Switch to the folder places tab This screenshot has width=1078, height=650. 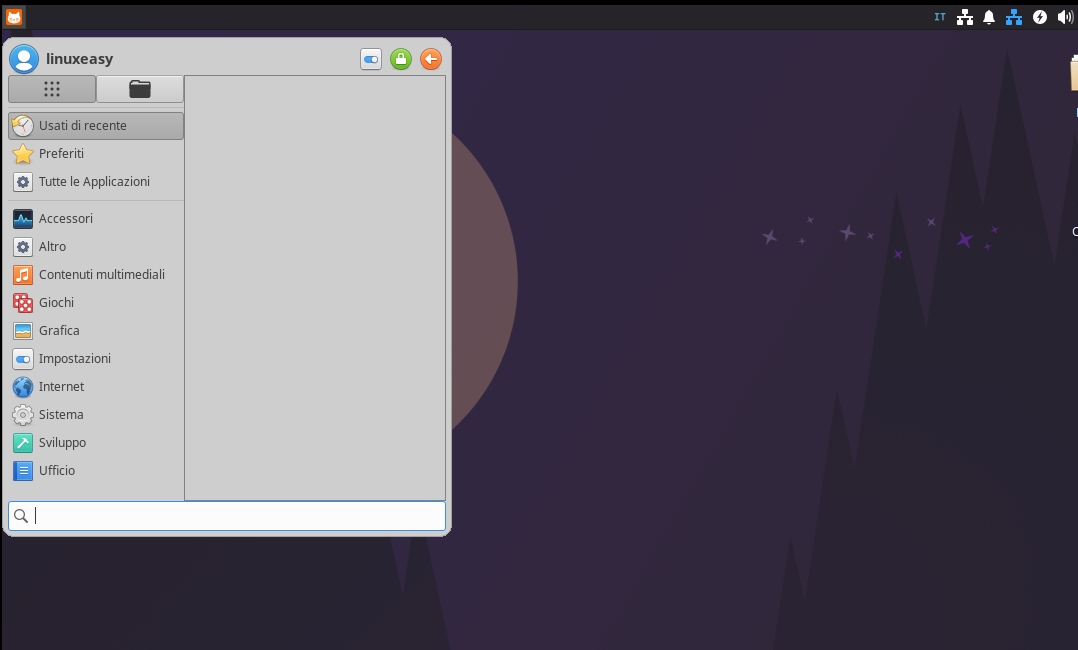[140, 89]
